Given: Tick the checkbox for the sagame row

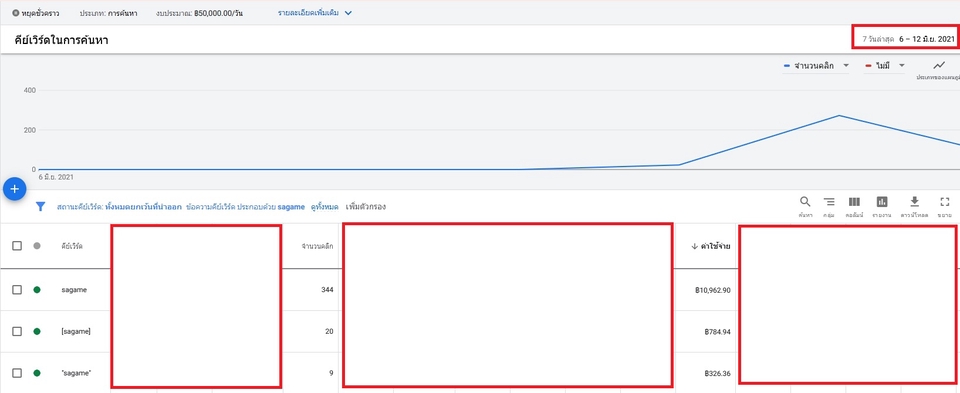Looking at the screenshot, I should point(17,290).
